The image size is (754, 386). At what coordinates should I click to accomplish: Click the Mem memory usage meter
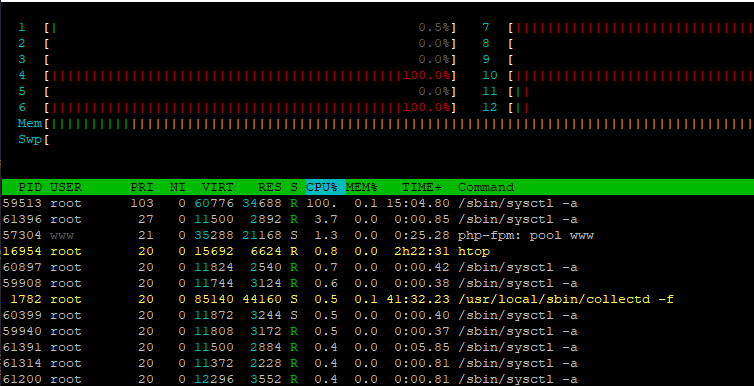(x=386, y=124)
